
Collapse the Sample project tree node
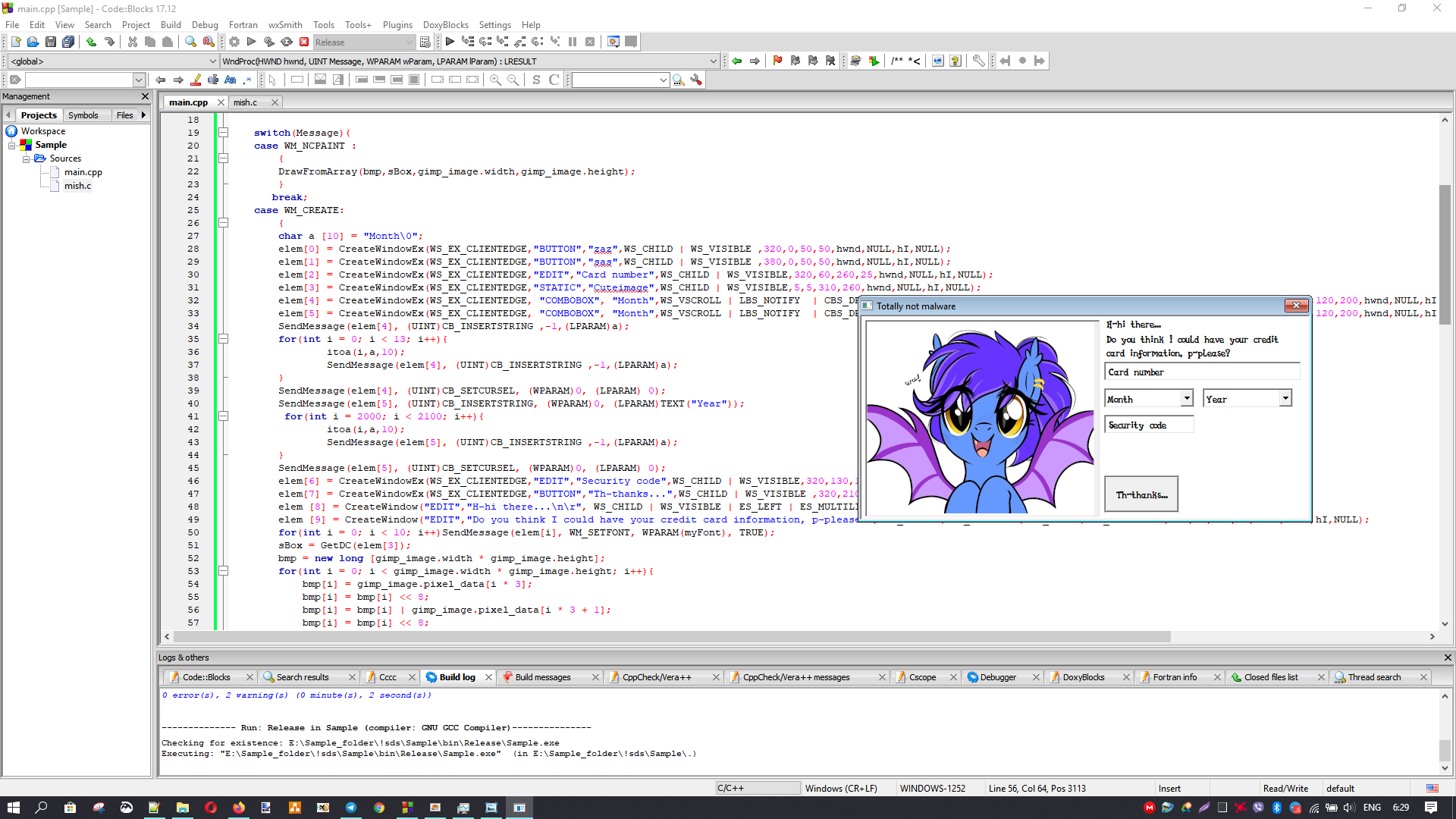[x=12, y=146]
